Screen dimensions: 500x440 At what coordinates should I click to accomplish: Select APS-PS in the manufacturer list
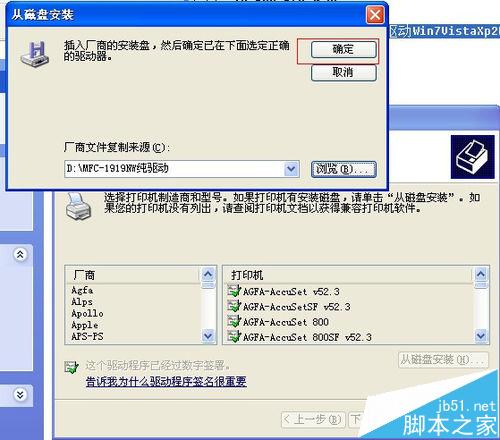click(x=87, y=336)
